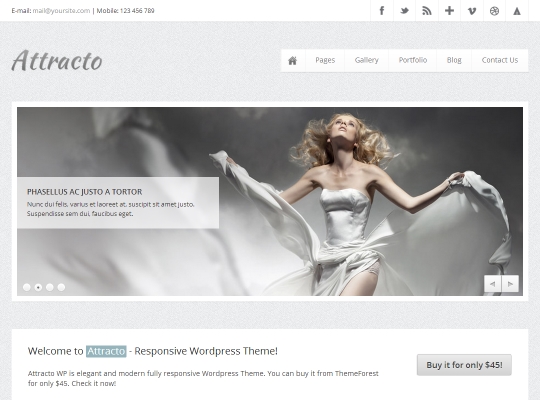Select the first slider dot
Screen dimensions: 540x400
coord(27,287)
